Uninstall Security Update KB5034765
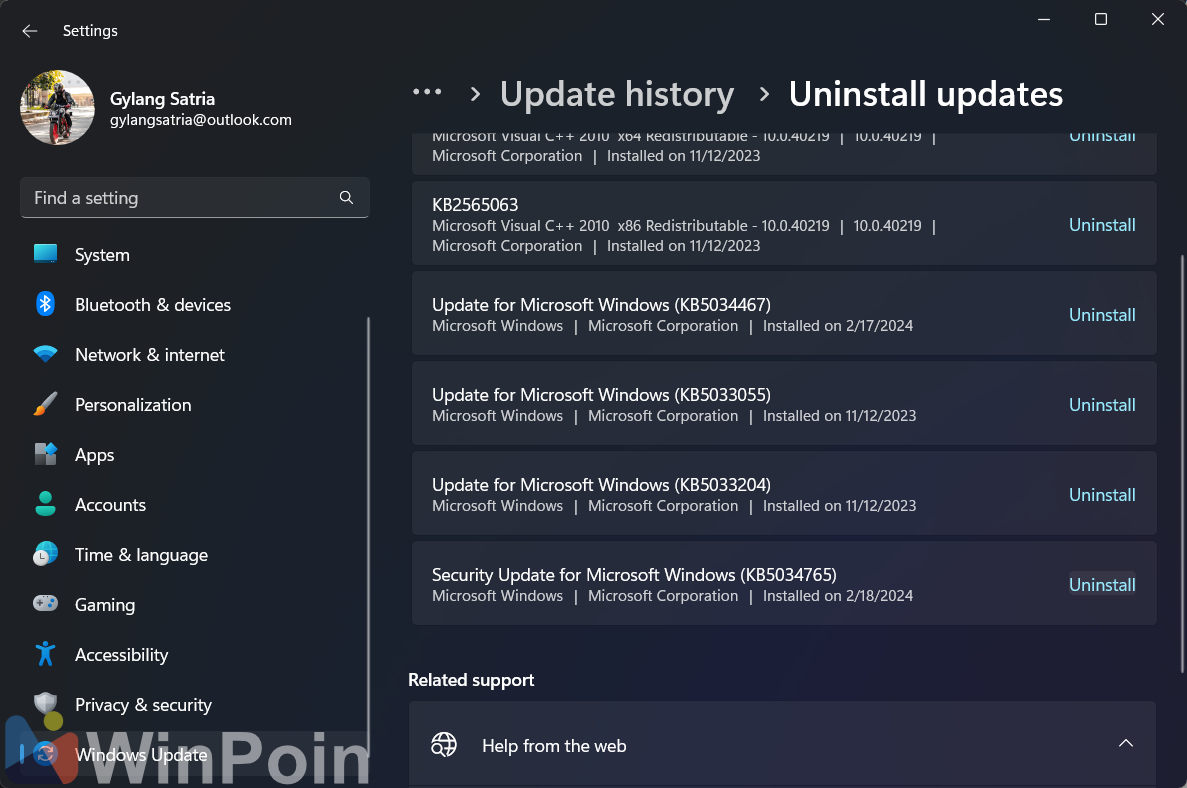 [x=1102, y=585]
